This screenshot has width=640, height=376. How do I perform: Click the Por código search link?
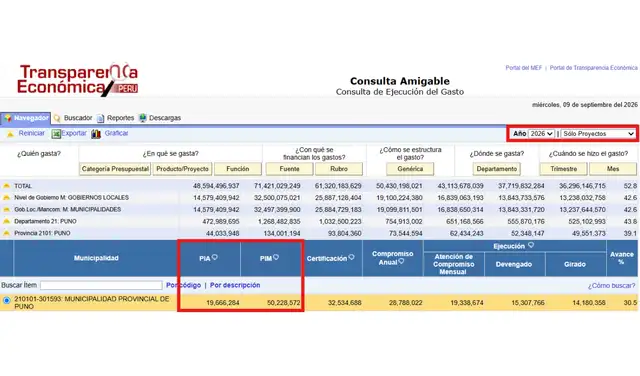coord(183,285)
